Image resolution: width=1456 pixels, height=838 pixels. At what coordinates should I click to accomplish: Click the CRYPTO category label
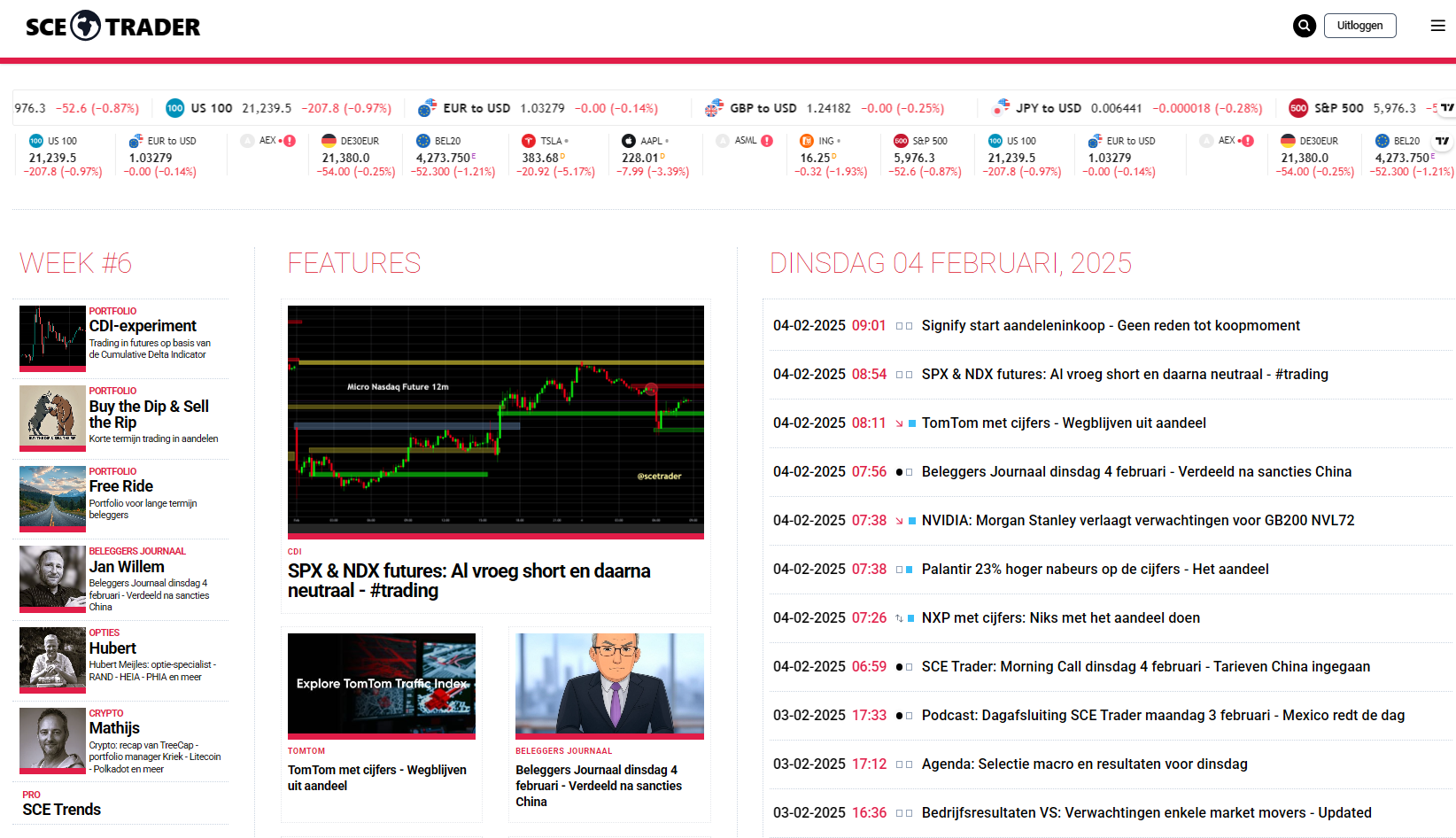pyautogui.click(x=106, y=714)
